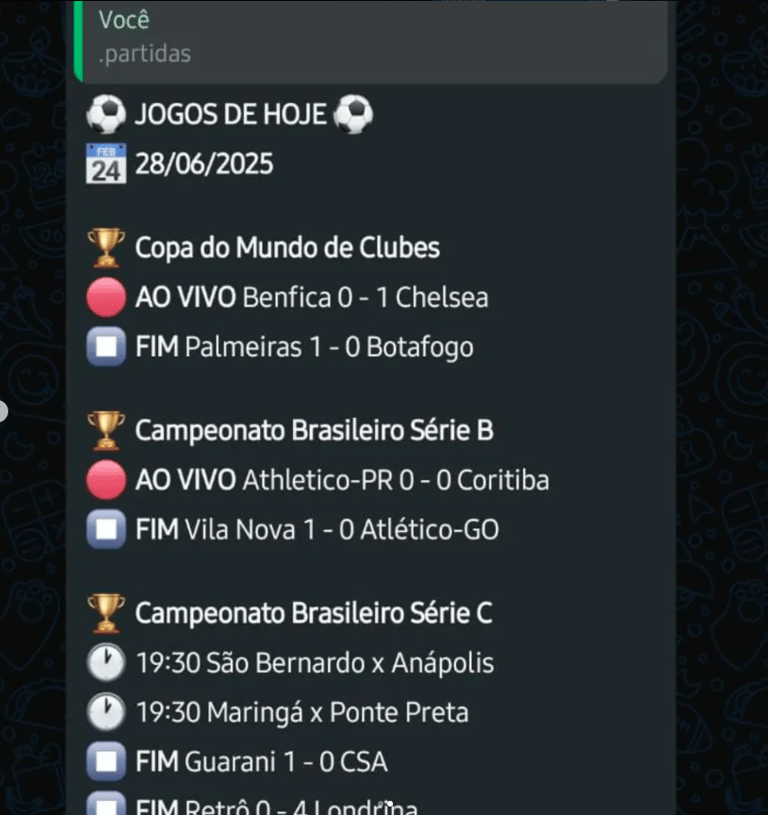
Task: Click the trophy icon for Copa do Mundo de Clubes
Action: click(106, 247)
